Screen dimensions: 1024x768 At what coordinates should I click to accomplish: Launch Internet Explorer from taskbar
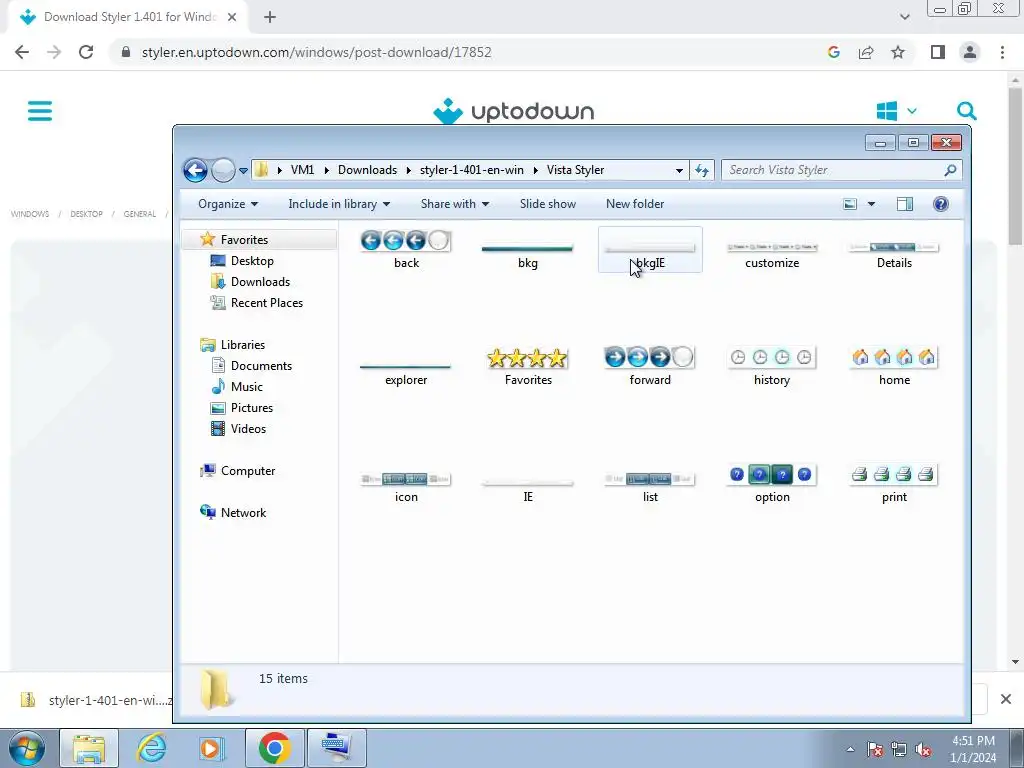pyautogui.click(x=151, y=748)
